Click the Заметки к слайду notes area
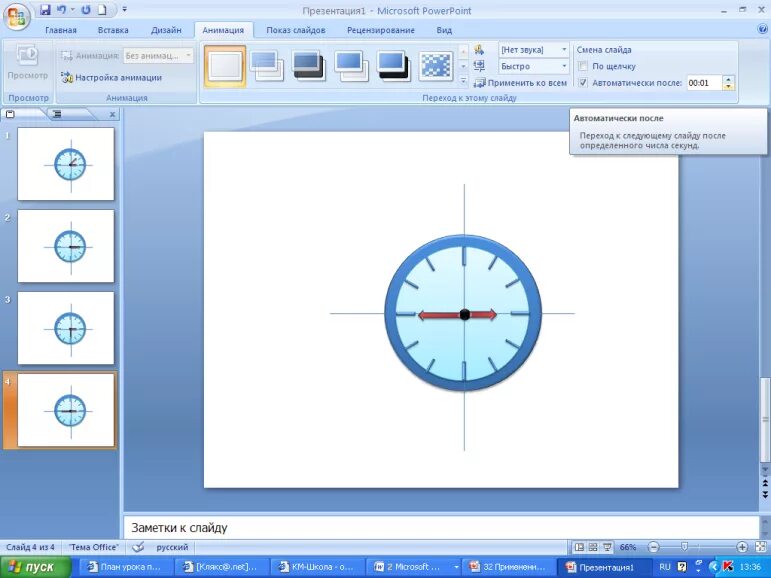The width and height of the screenshot is (771, 578). [x=441, y=527]
